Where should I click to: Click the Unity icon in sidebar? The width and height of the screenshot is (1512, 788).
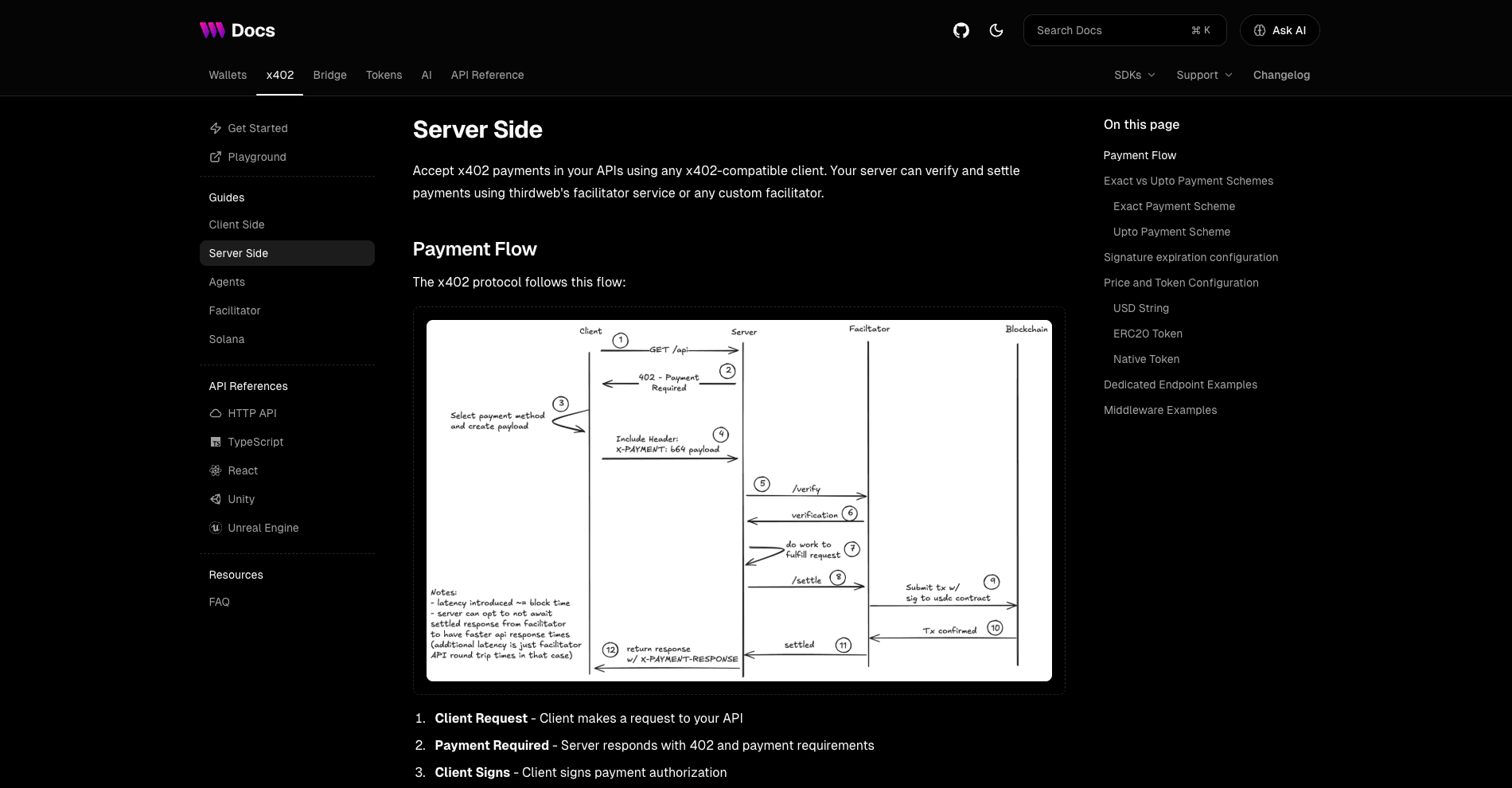tap(215, 499)
